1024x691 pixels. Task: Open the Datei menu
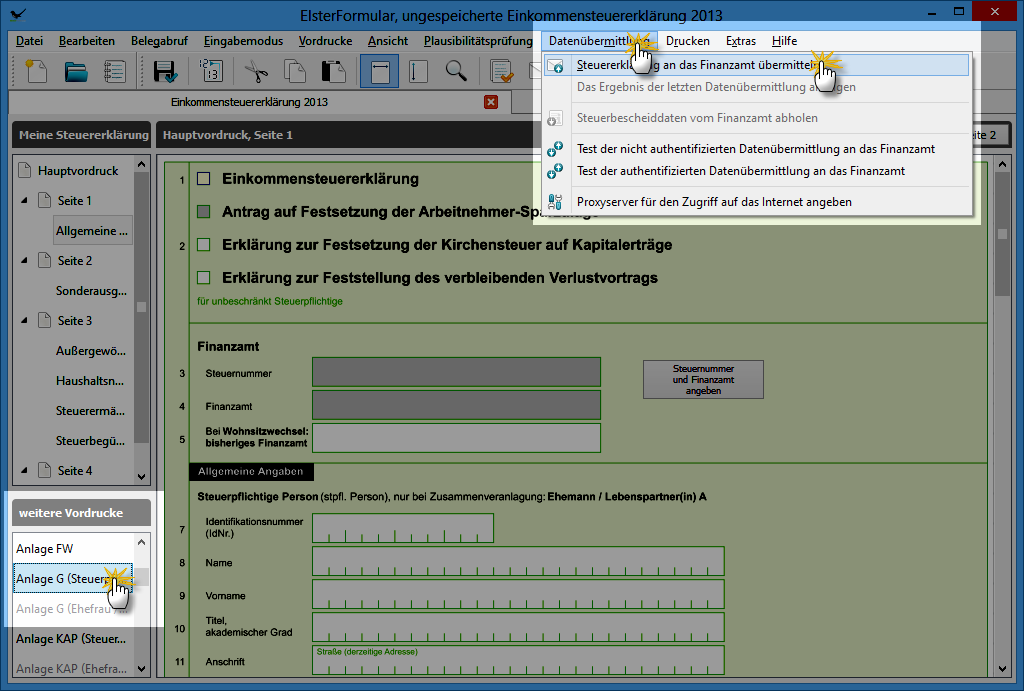[x=29, y=41]
